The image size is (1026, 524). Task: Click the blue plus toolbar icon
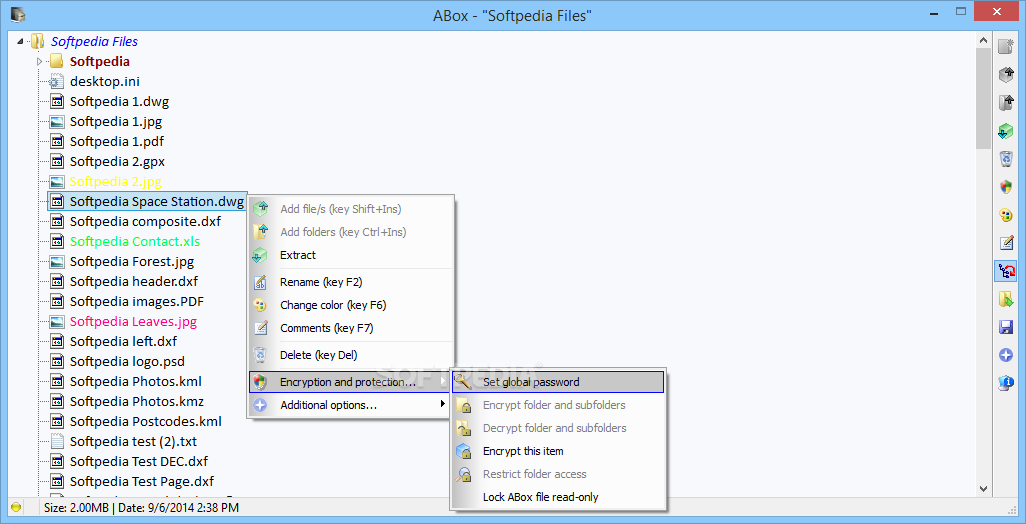tap(1006, 355)
